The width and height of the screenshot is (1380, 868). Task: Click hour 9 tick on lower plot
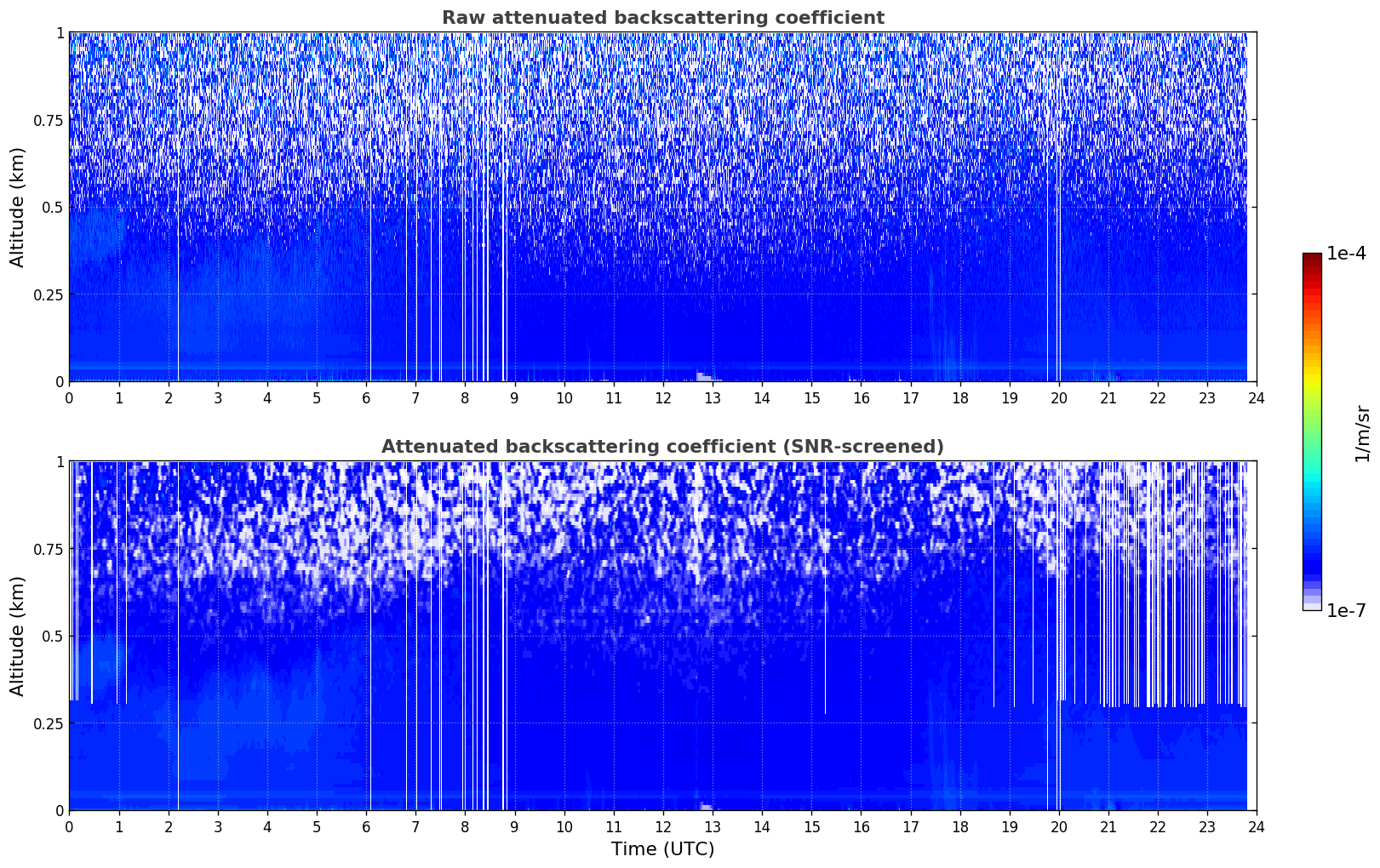point(514,826)
